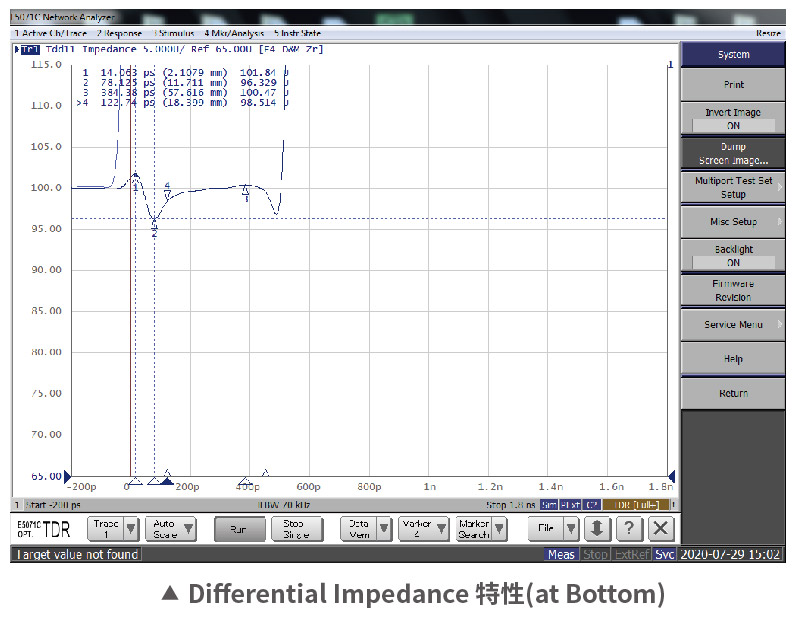The image size is (798, 626).
Task: Click the 115.0 Y-axis scale label
Action: pyautogui.click(x=46, y=65)
